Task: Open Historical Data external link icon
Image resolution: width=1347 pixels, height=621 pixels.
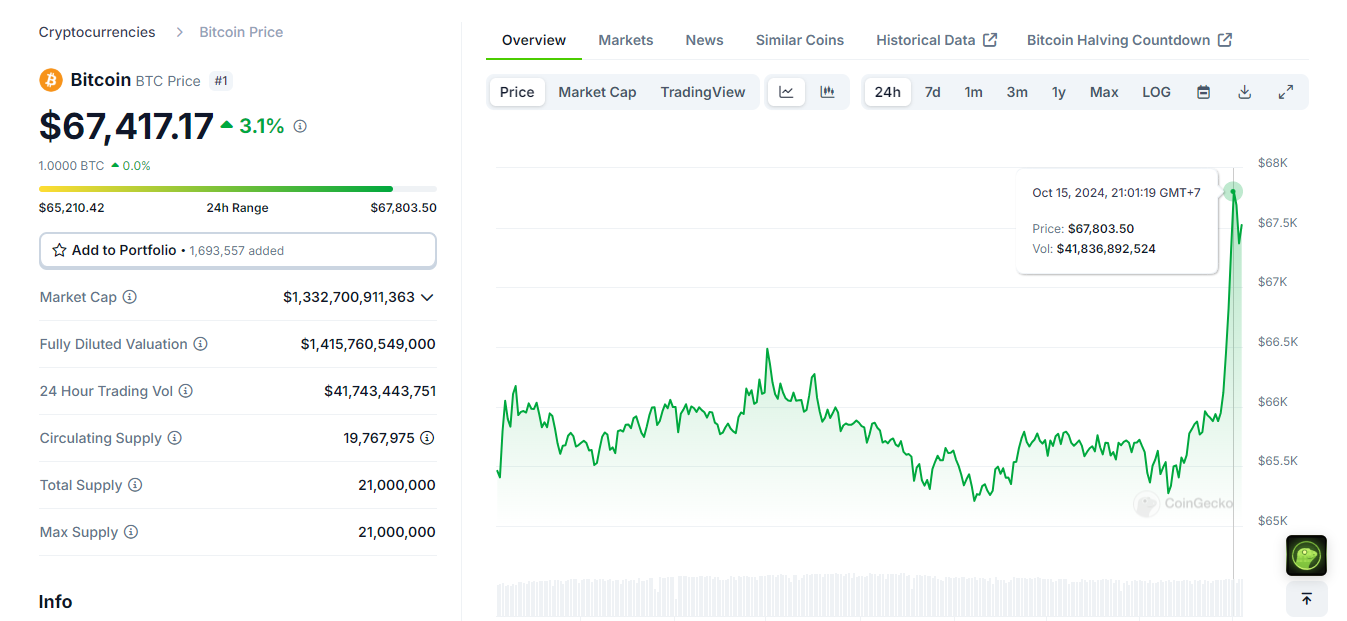Action: click(x=990, y=40)
